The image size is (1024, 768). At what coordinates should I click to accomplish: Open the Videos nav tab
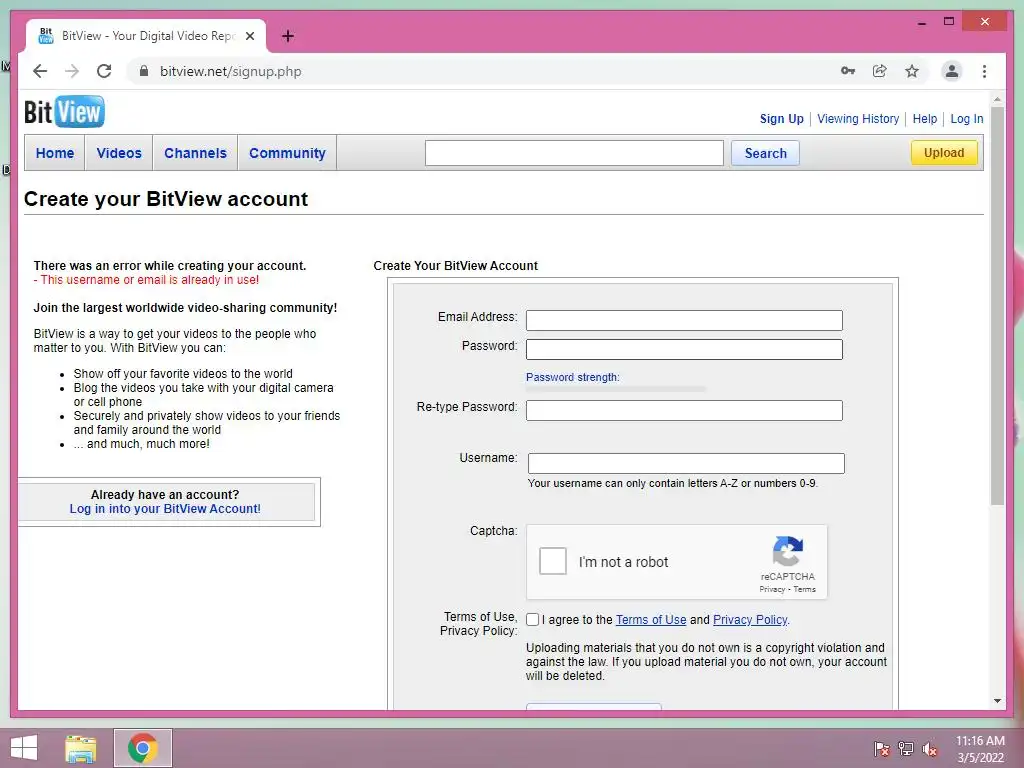(119, 153)
